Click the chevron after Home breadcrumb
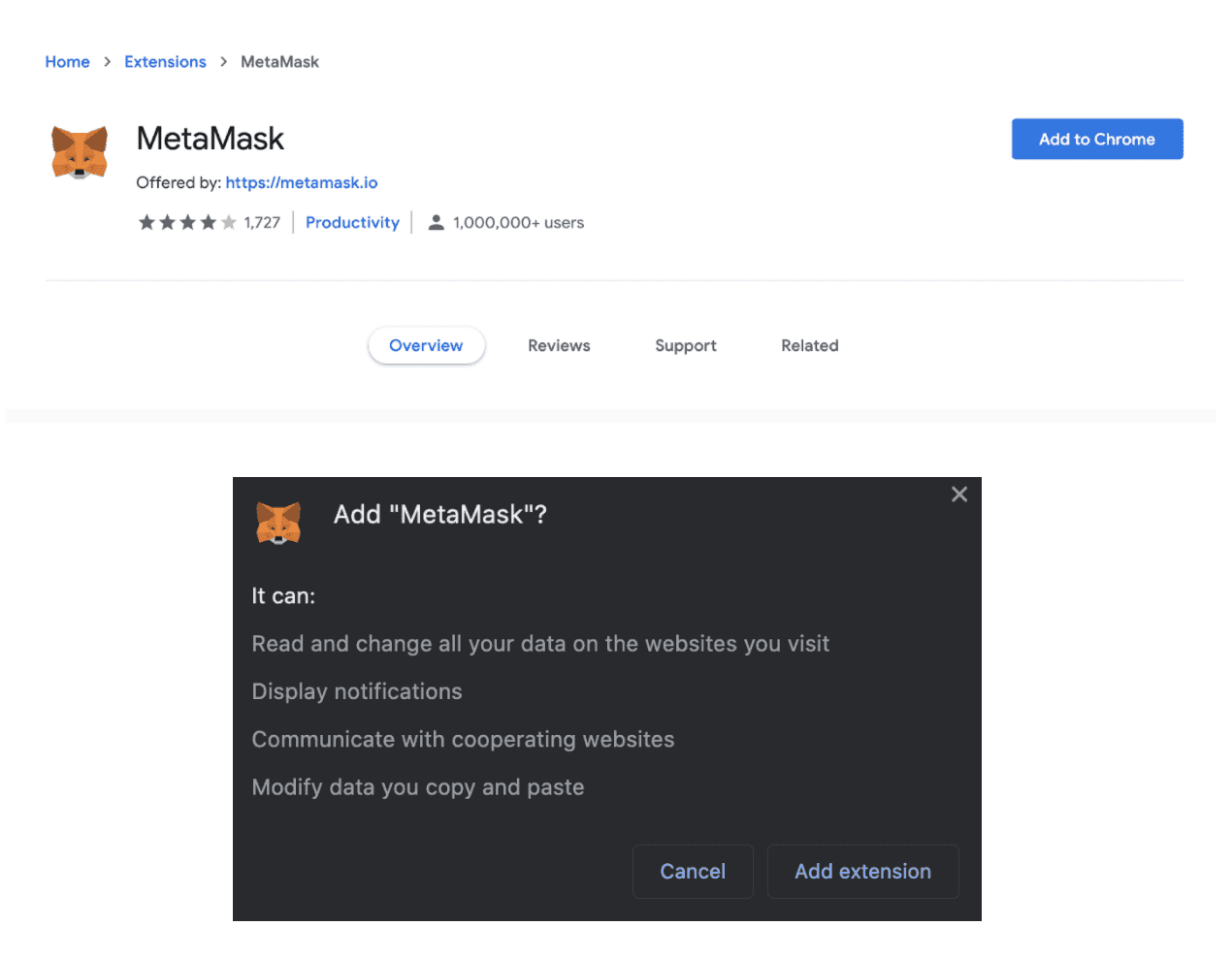 [x=108, y=62]
